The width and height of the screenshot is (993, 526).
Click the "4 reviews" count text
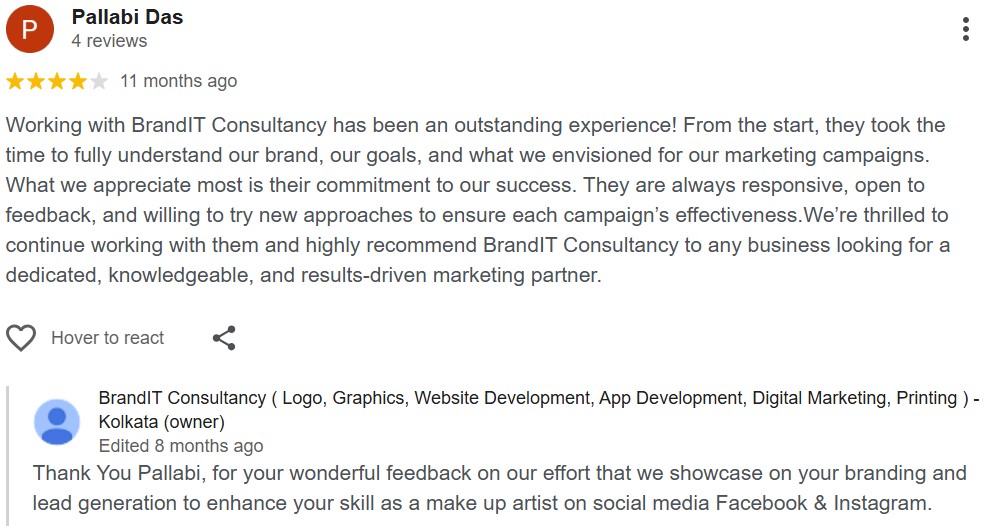[x=109, y=41]
